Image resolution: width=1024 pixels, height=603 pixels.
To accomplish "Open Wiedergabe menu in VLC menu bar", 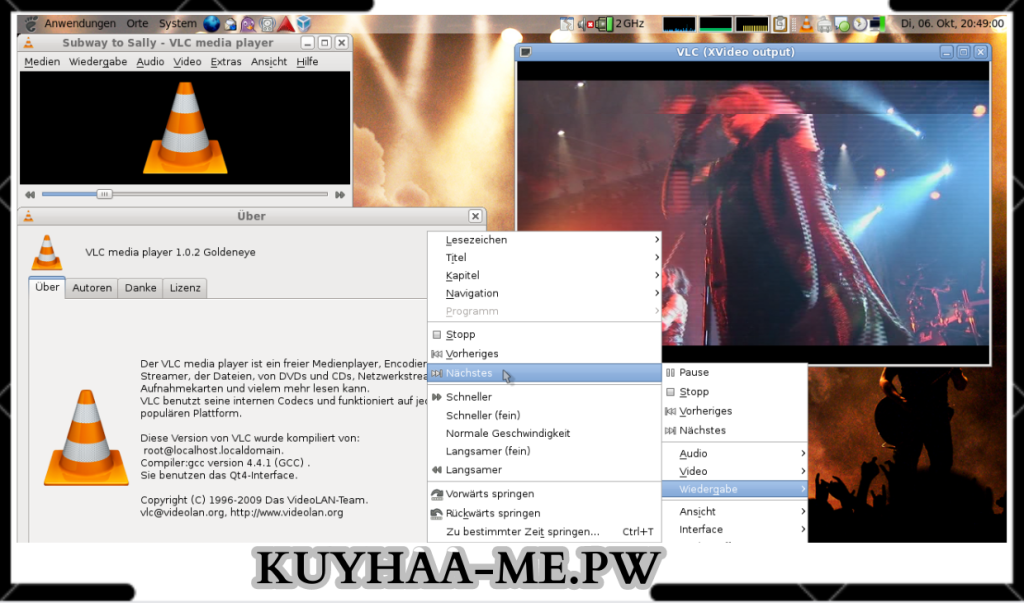I will point(98,61).
